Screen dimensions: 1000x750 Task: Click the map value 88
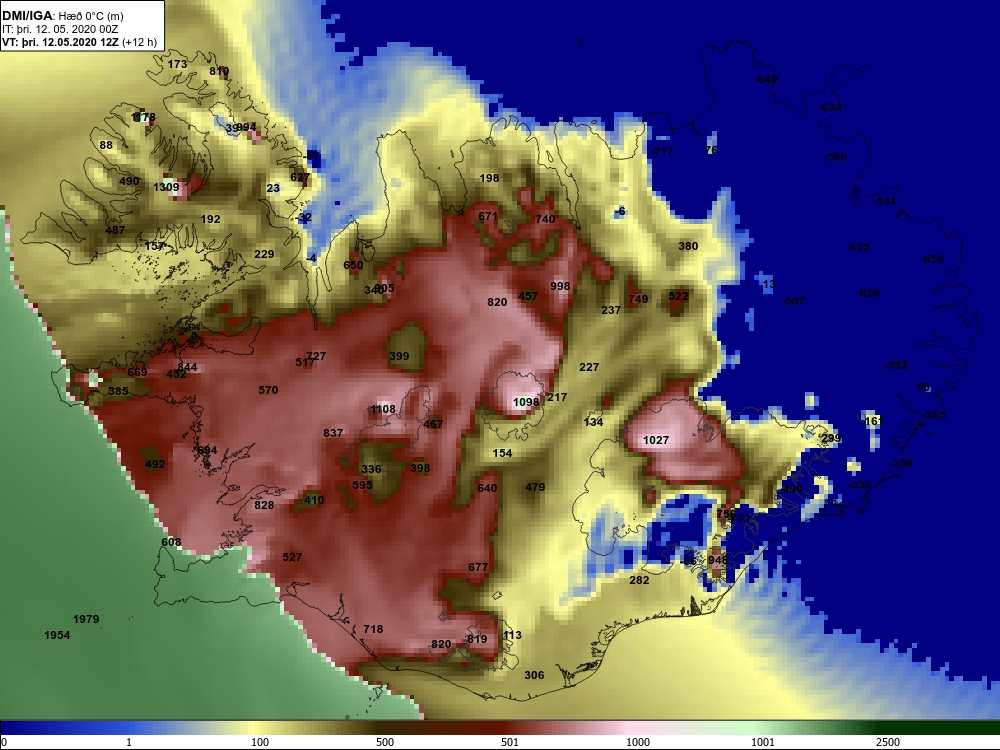(x=106, y=145)
